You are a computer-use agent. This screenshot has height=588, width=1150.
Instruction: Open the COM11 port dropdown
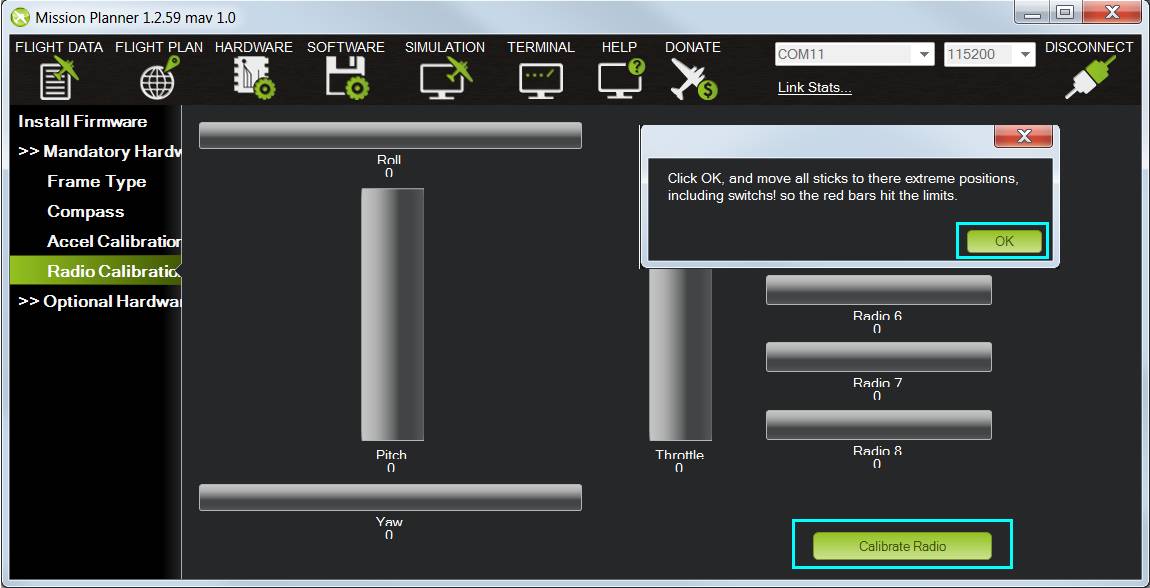tap(922, 54)
